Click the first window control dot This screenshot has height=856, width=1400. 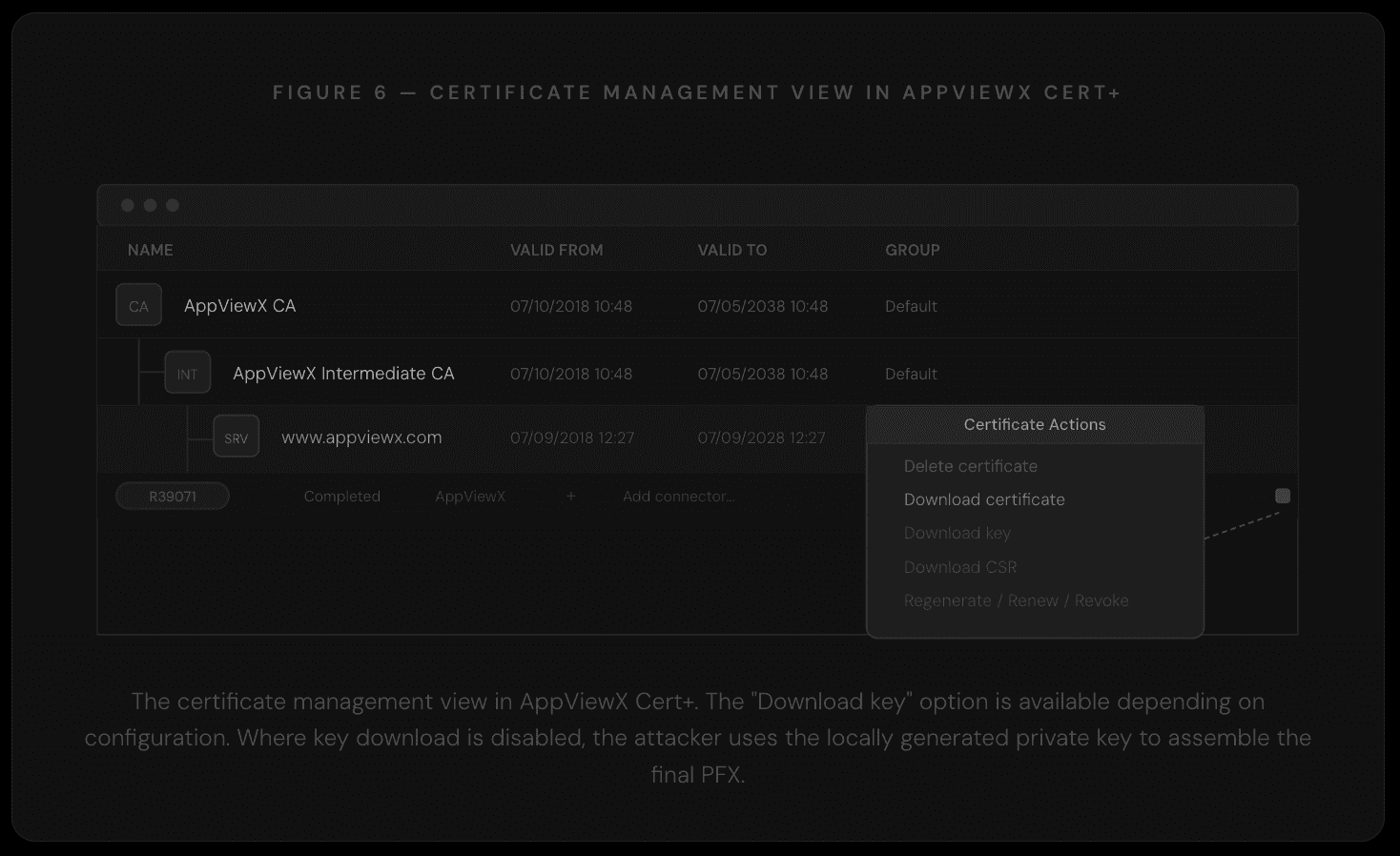pyautogui.click(x=127, y=205)
